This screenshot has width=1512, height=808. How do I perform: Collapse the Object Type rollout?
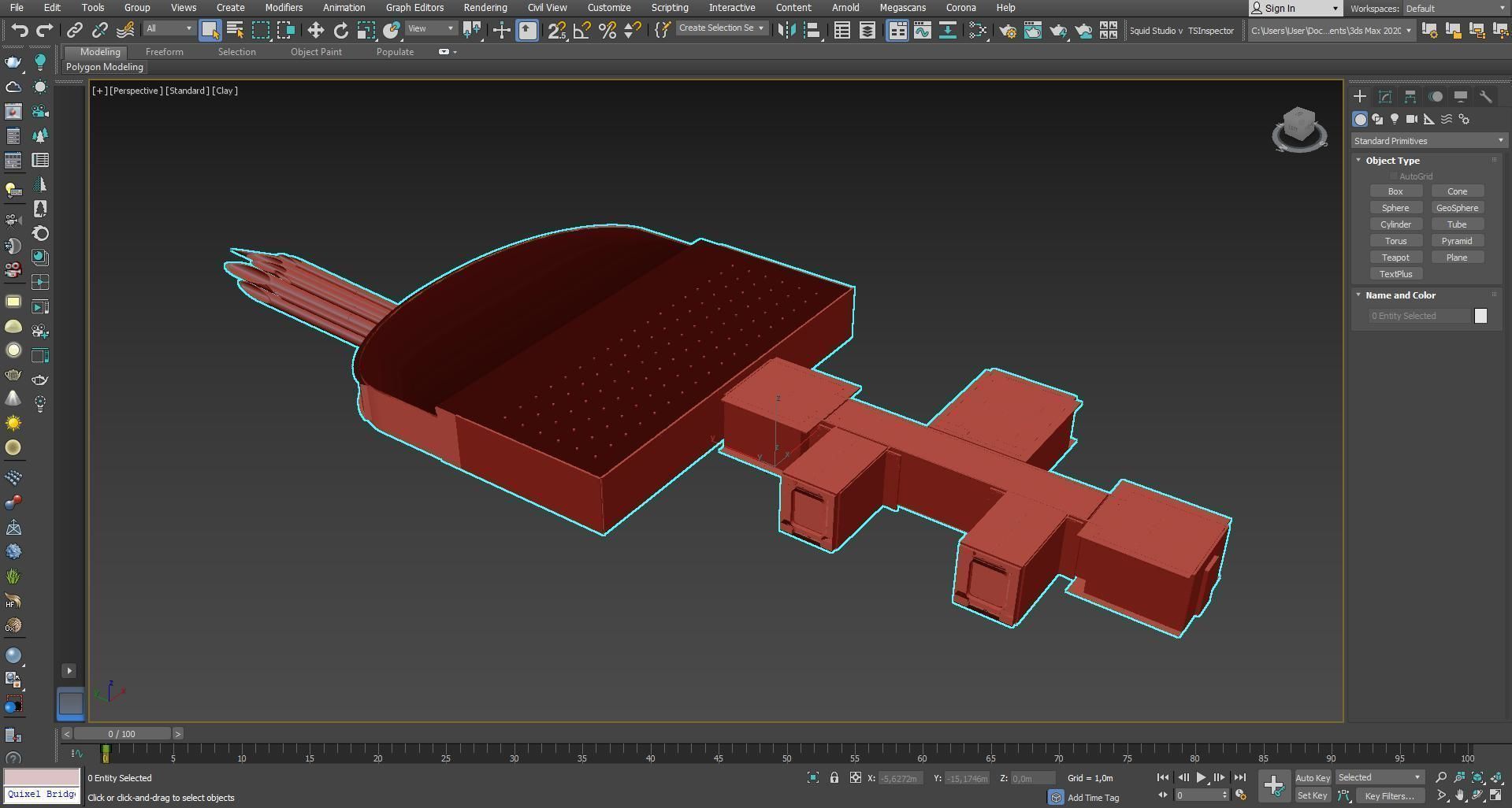point(1358,160)
